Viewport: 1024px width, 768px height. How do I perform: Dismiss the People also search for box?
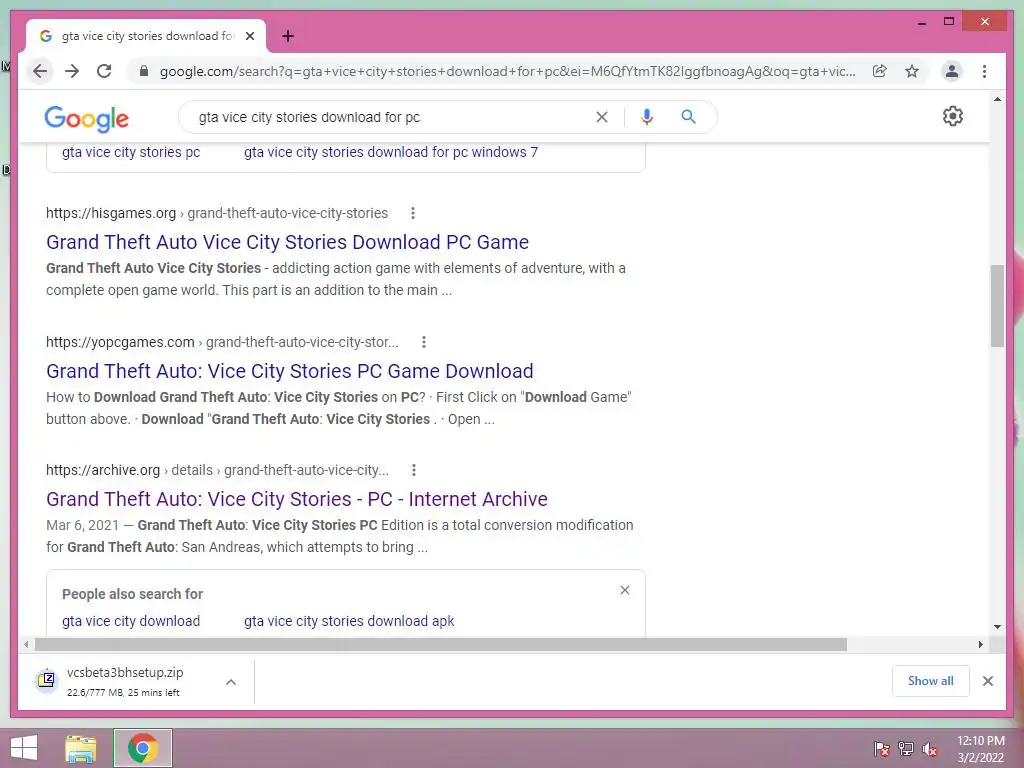click(x=625, y=590)
